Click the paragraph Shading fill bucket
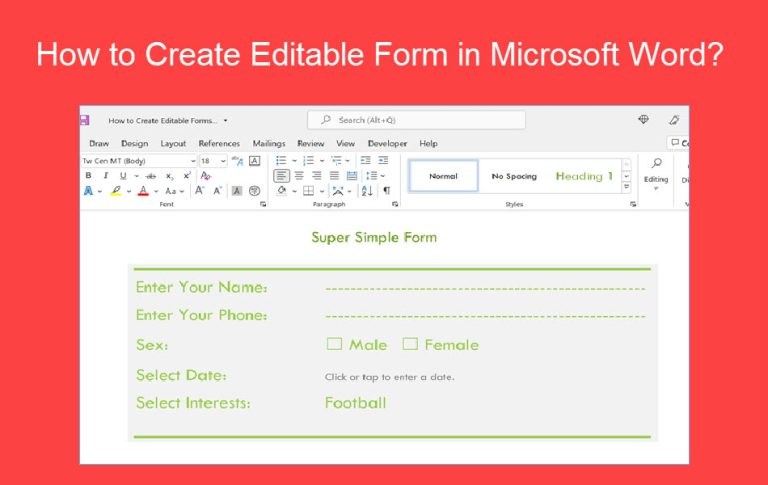The height and width of the screenshot is (485, 768). coord(282,191)
